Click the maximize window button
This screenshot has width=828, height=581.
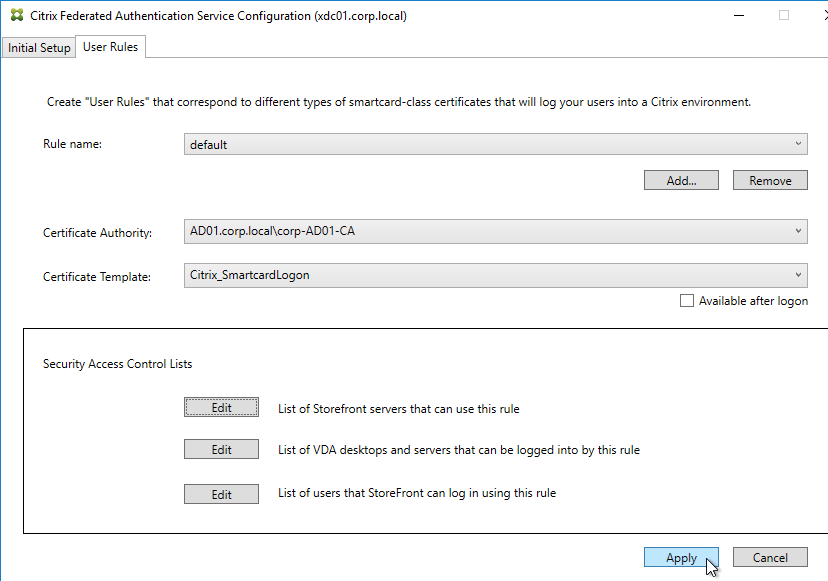coord(784,15)
